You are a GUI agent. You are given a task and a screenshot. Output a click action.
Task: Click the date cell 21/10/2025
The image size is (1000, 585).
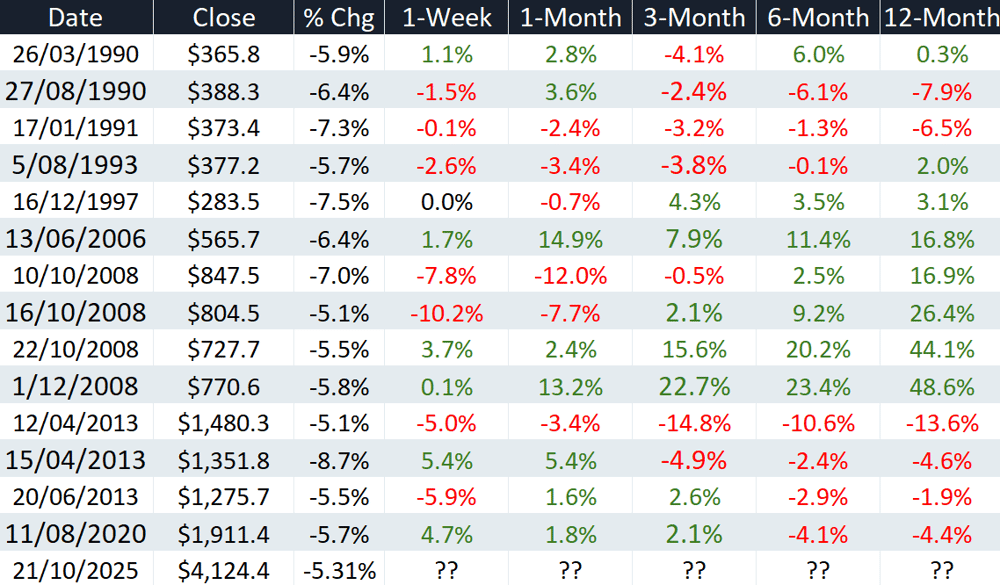(76, 570)
